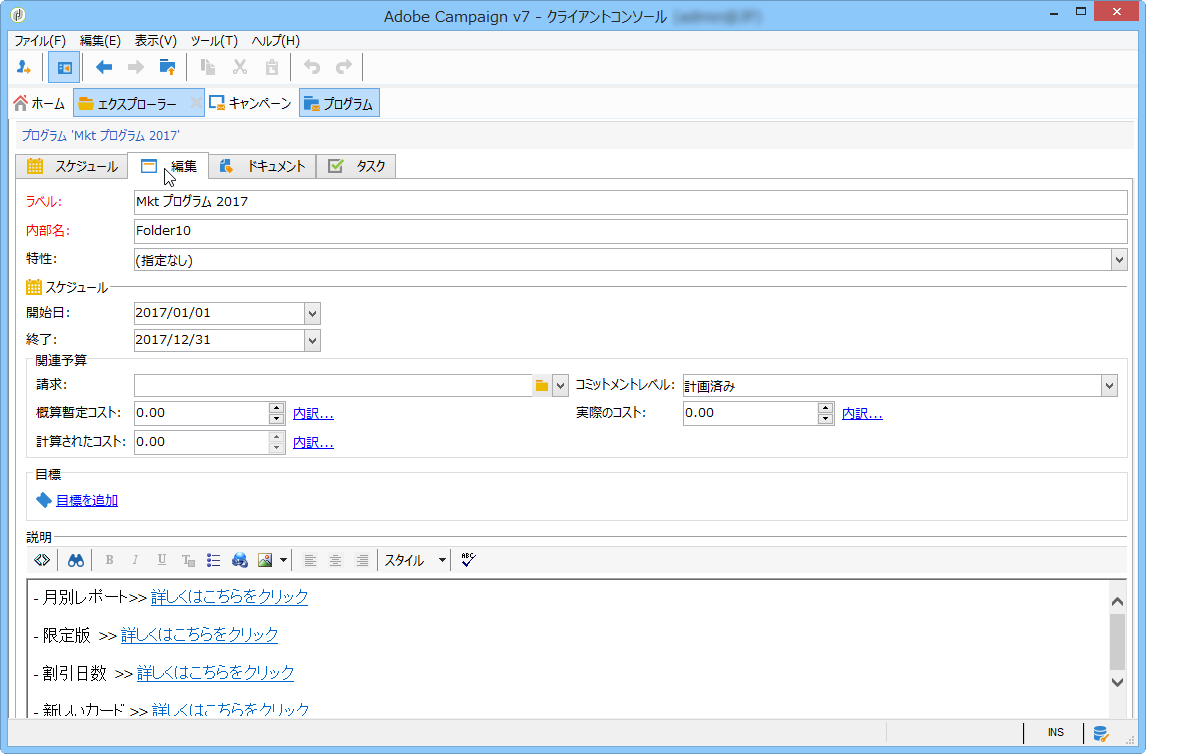Open the 内訳 link next to 実際のコスト

(862, 413)
